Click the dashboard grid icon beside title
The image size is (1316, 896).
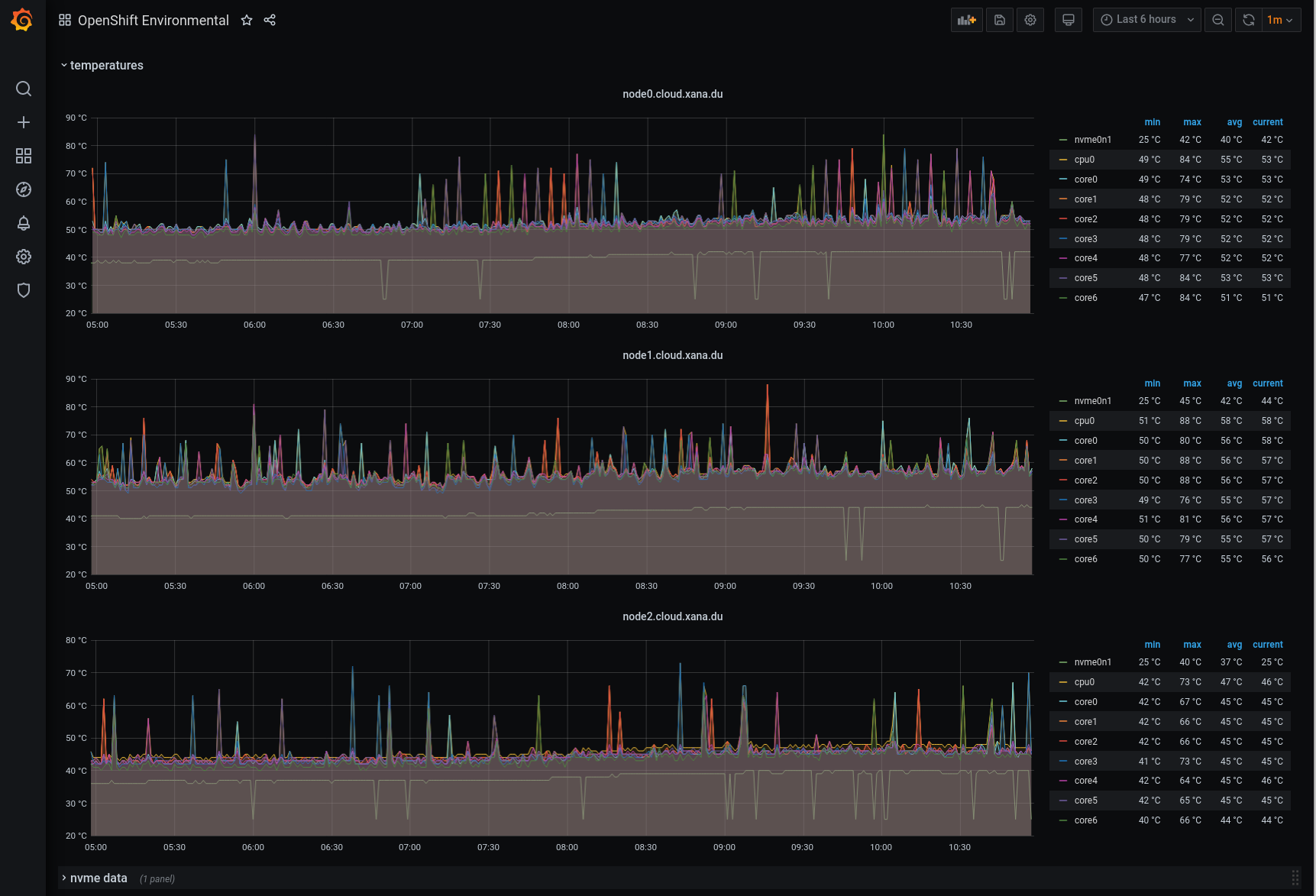[65, 21]
